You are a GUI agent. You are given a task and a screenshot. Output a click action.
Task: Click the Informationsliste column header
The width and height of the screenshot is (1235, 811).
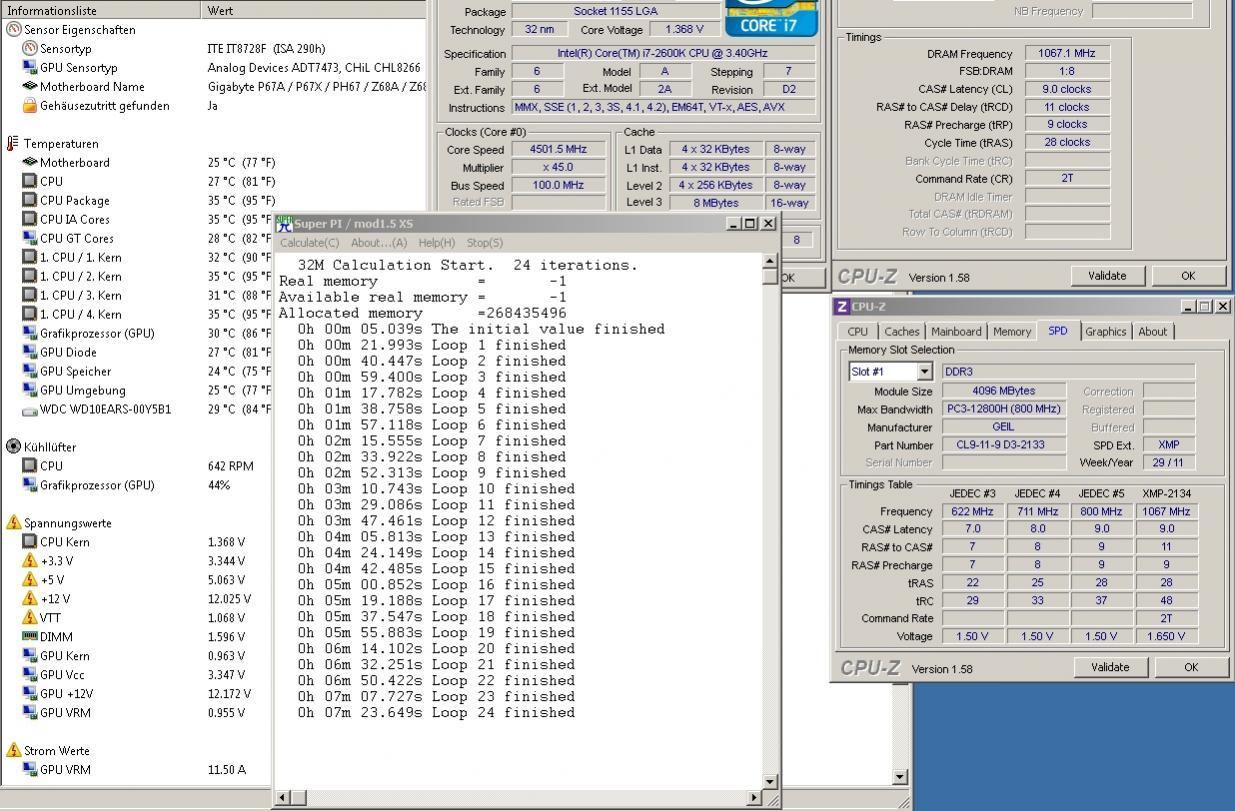pos(102,10)
